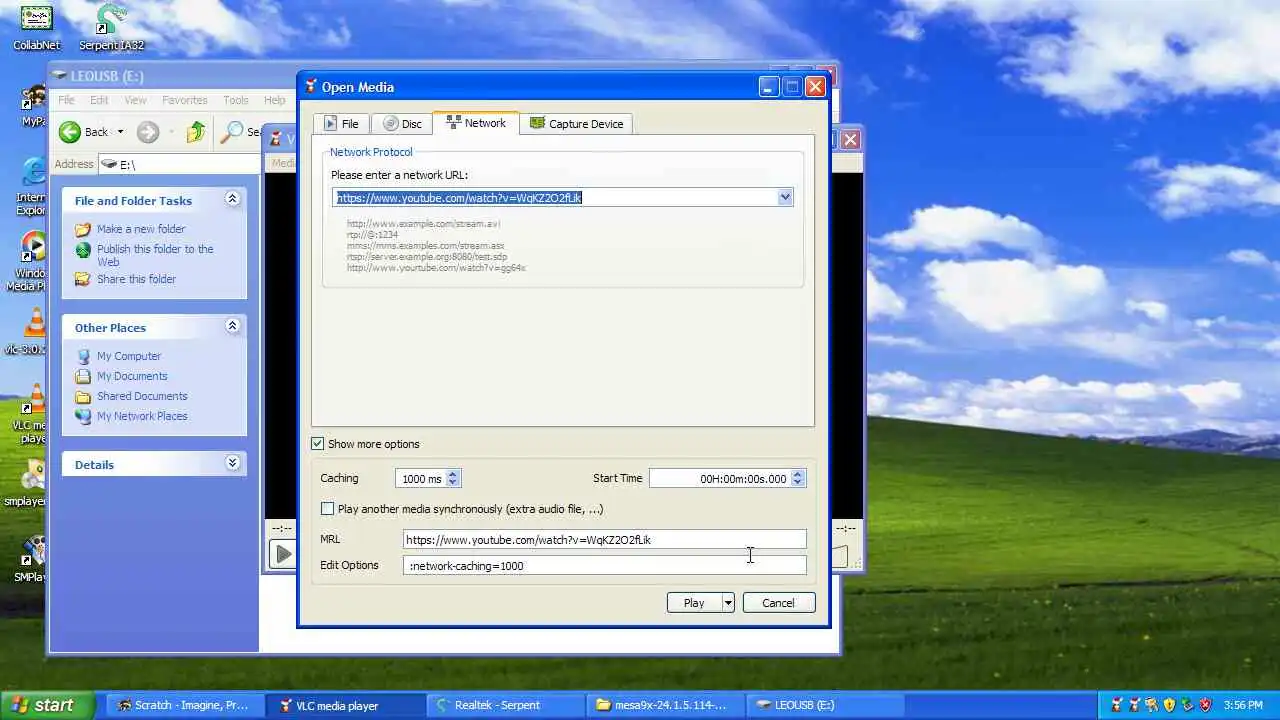Switch to Scratch taskbar item
Screen dimensions: 1280x720
[187, 705]
